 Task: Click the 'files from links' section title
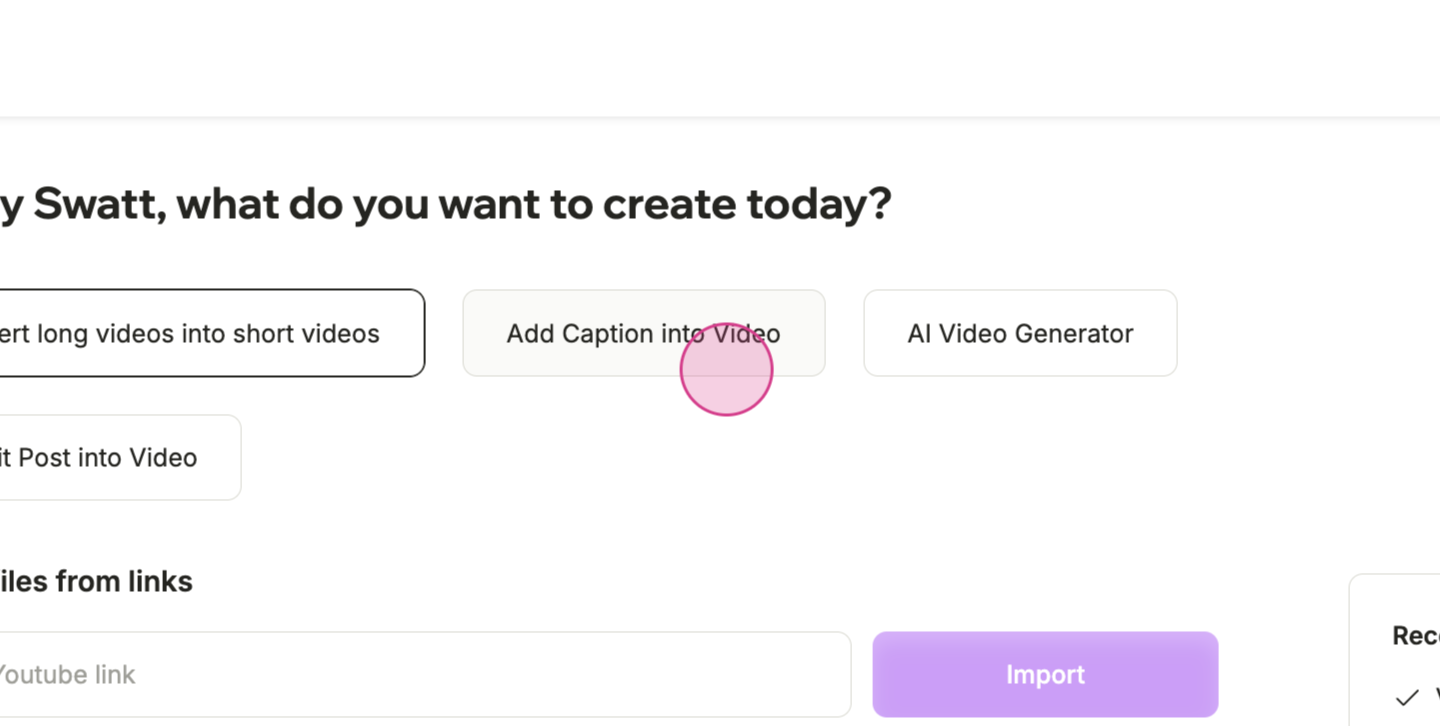[96, 581]
